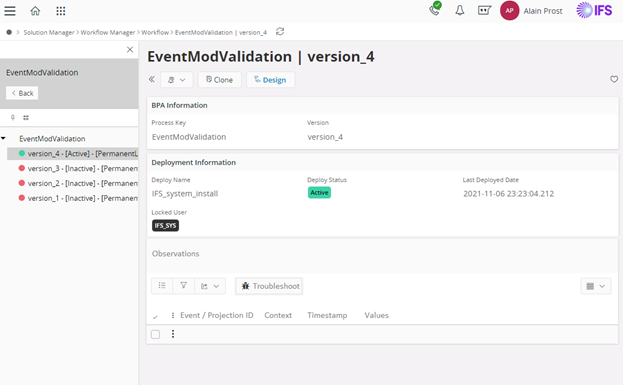
Task: Sort by the Values column header
Action: coord(377,315)
